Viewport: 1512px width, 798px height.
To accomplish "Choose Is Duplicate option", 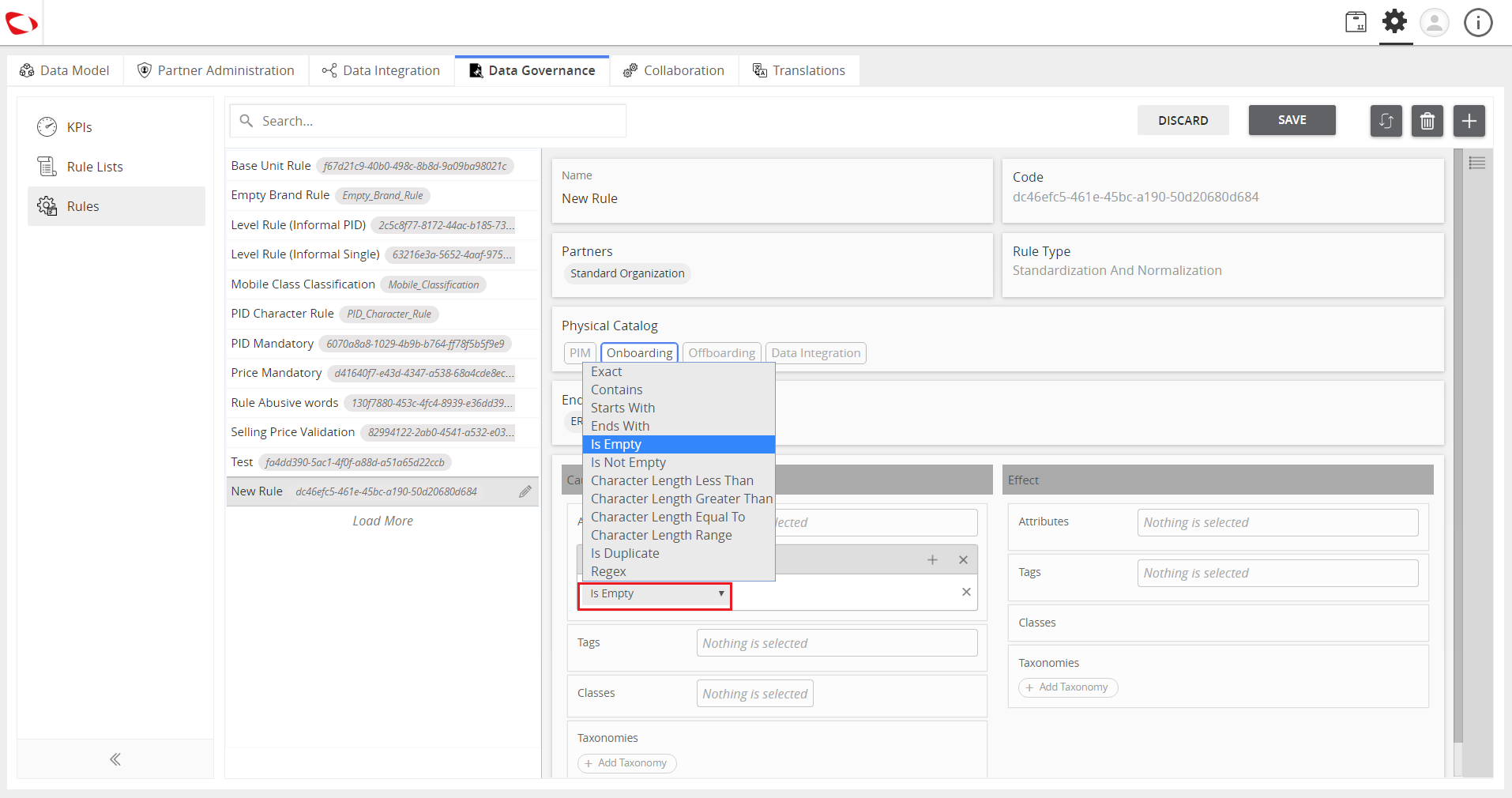I will [x=679, y=553].
